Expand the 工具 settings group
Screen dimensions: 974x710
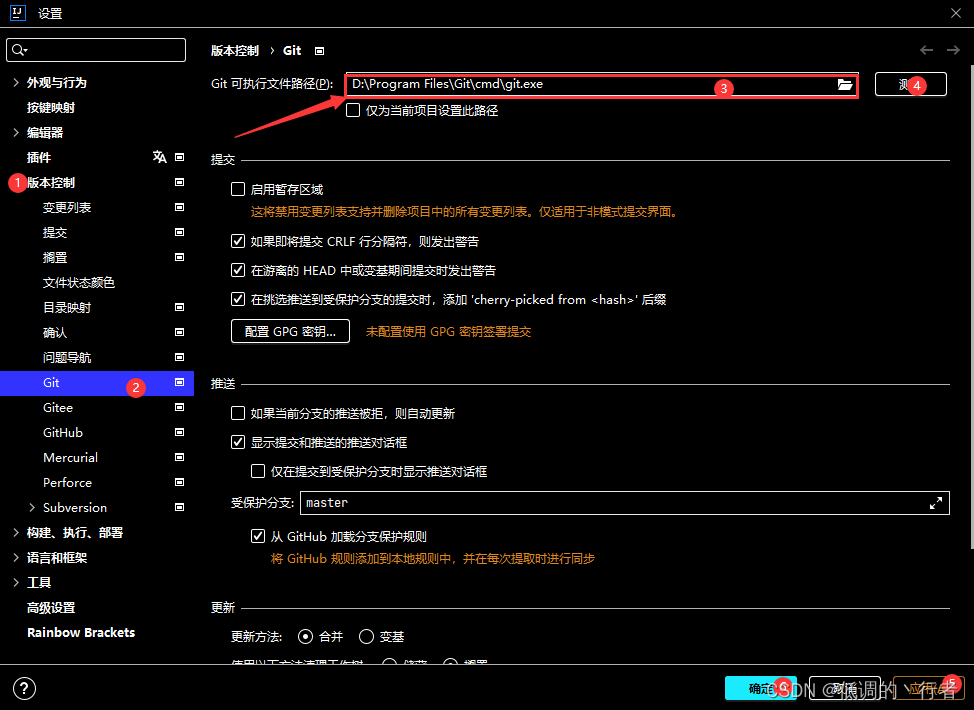click(x=16, y=583)
